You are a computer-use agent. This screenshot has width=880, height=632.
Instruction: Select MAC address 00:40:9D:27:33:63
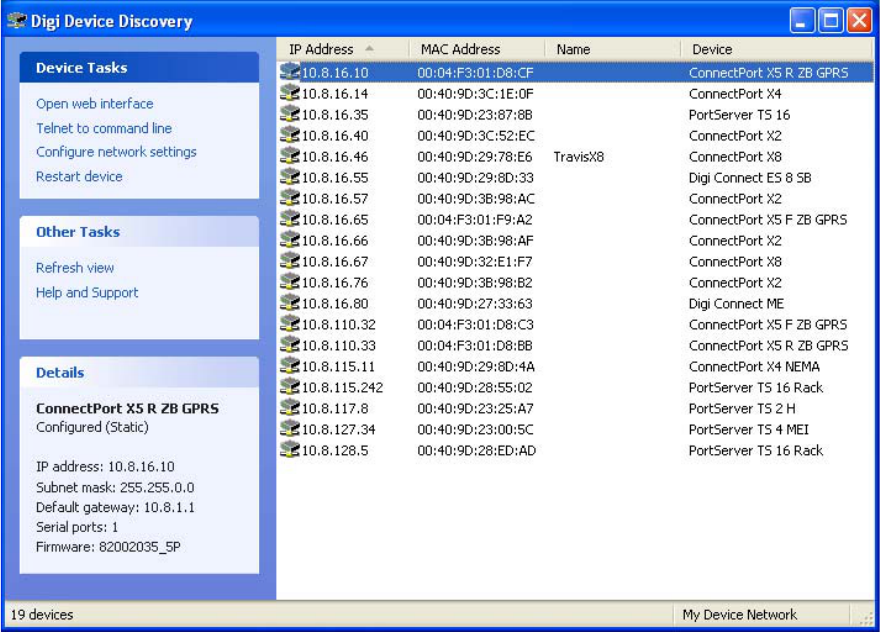coord(475,304)
